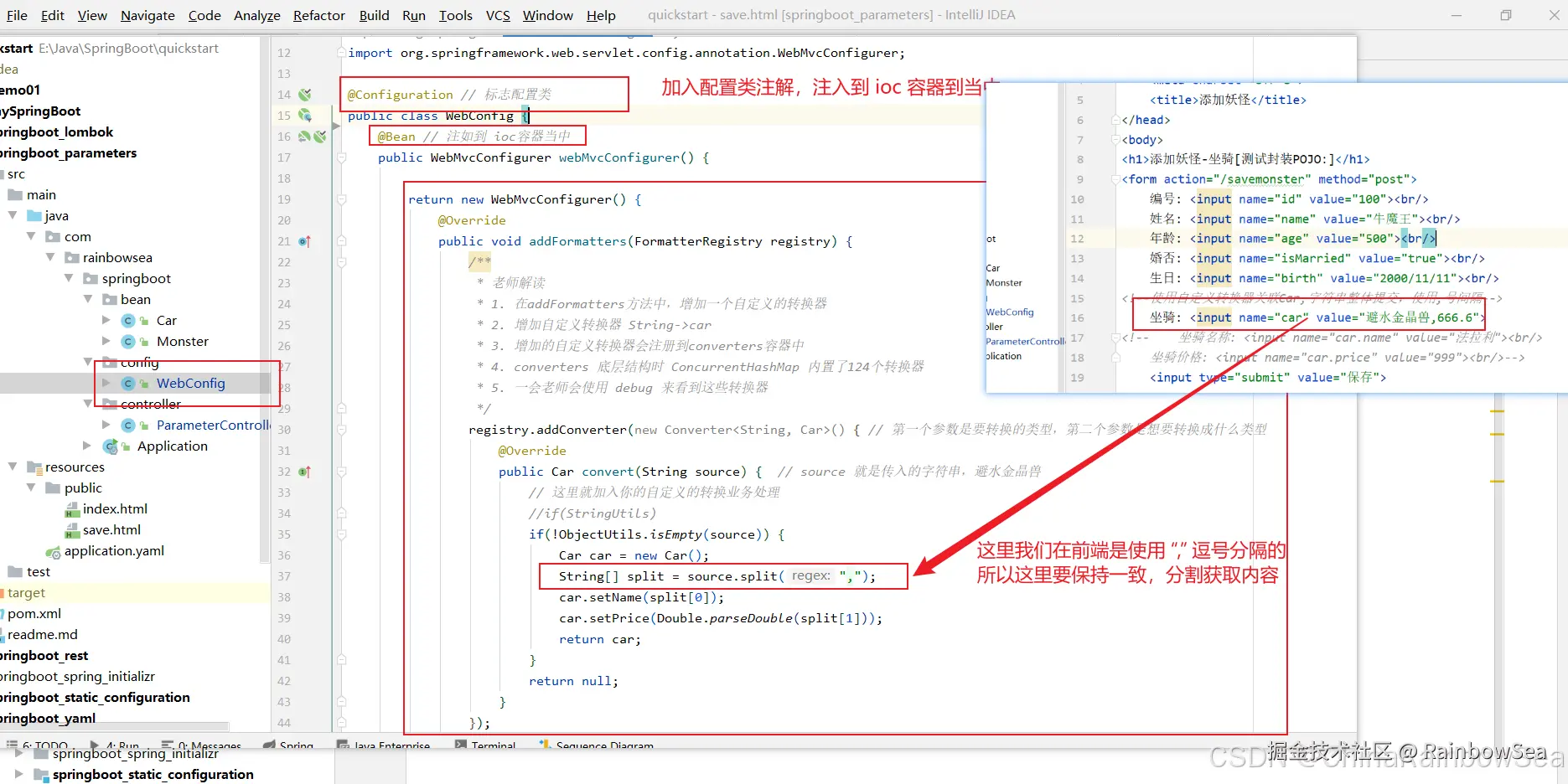Toggle code folding at line 17
Viewport: 1568px width, 784px height.
(x=342, y=157)
